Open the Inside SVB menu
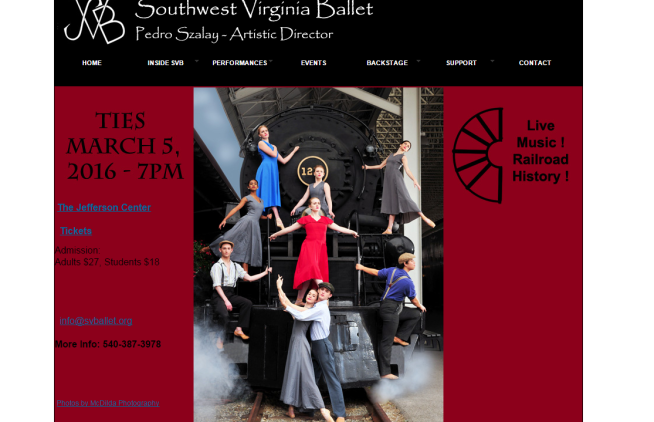 (x=166, y=63)
